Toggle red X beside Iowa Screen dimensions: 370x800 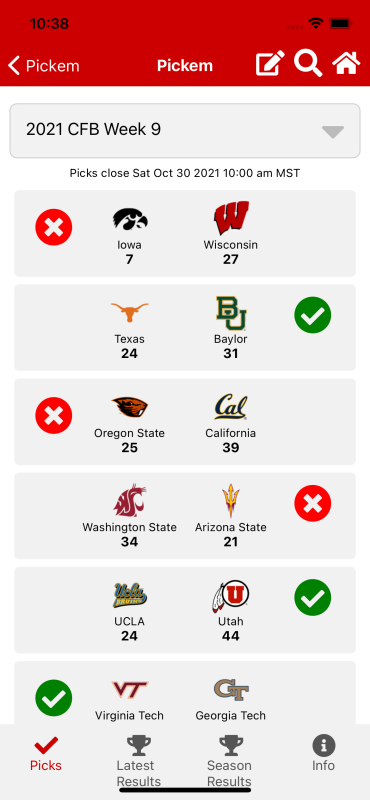coord(54,227)
